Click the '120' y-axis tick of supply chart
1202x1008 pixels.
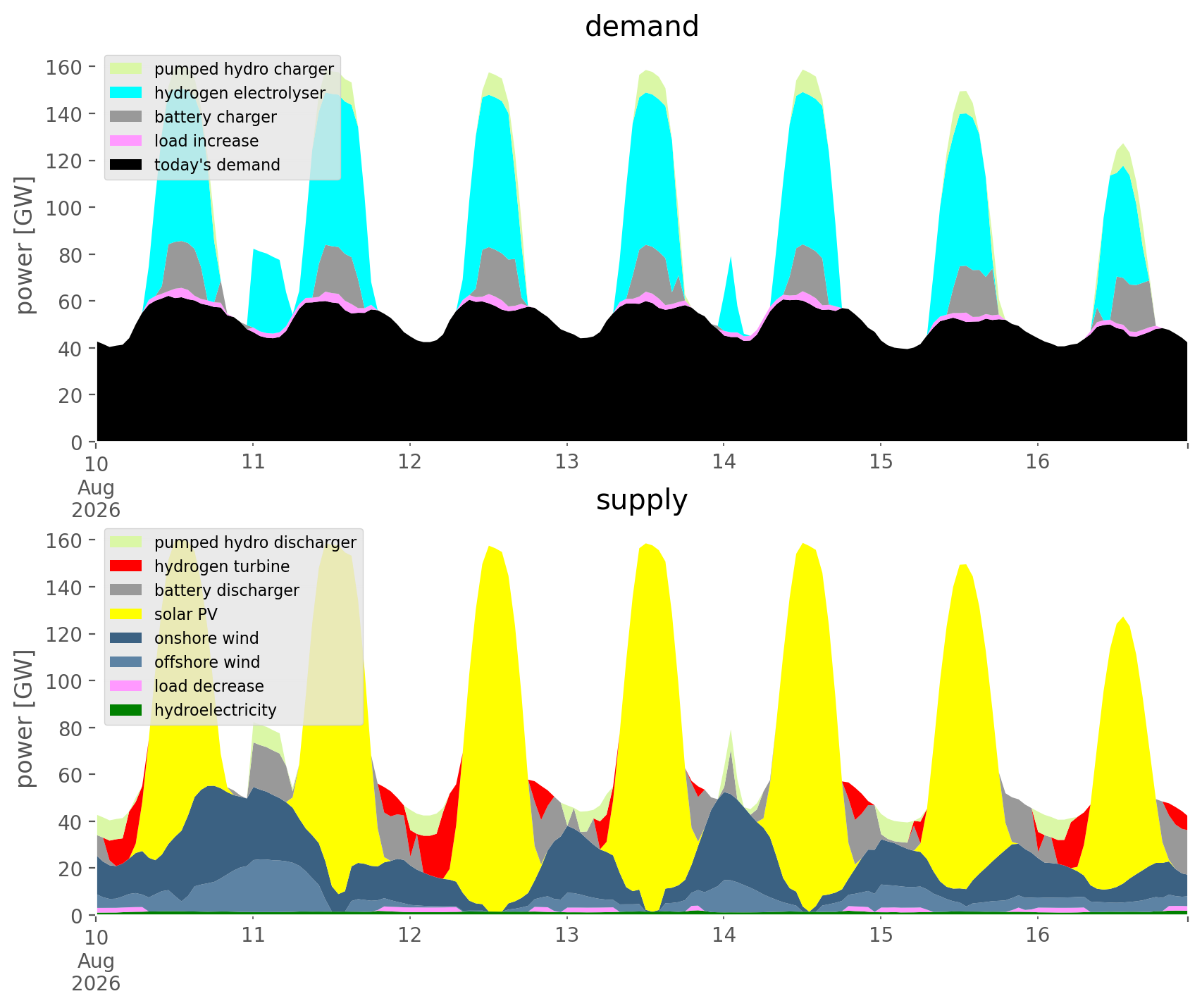coord(64,634)
